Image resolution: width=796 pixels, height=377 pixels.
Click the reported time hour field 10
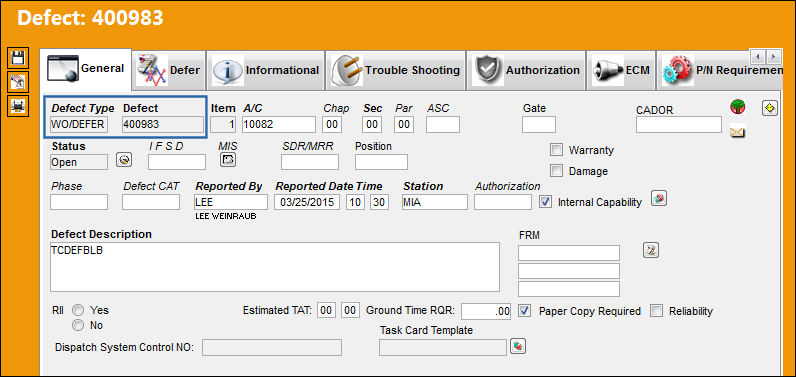355,202
